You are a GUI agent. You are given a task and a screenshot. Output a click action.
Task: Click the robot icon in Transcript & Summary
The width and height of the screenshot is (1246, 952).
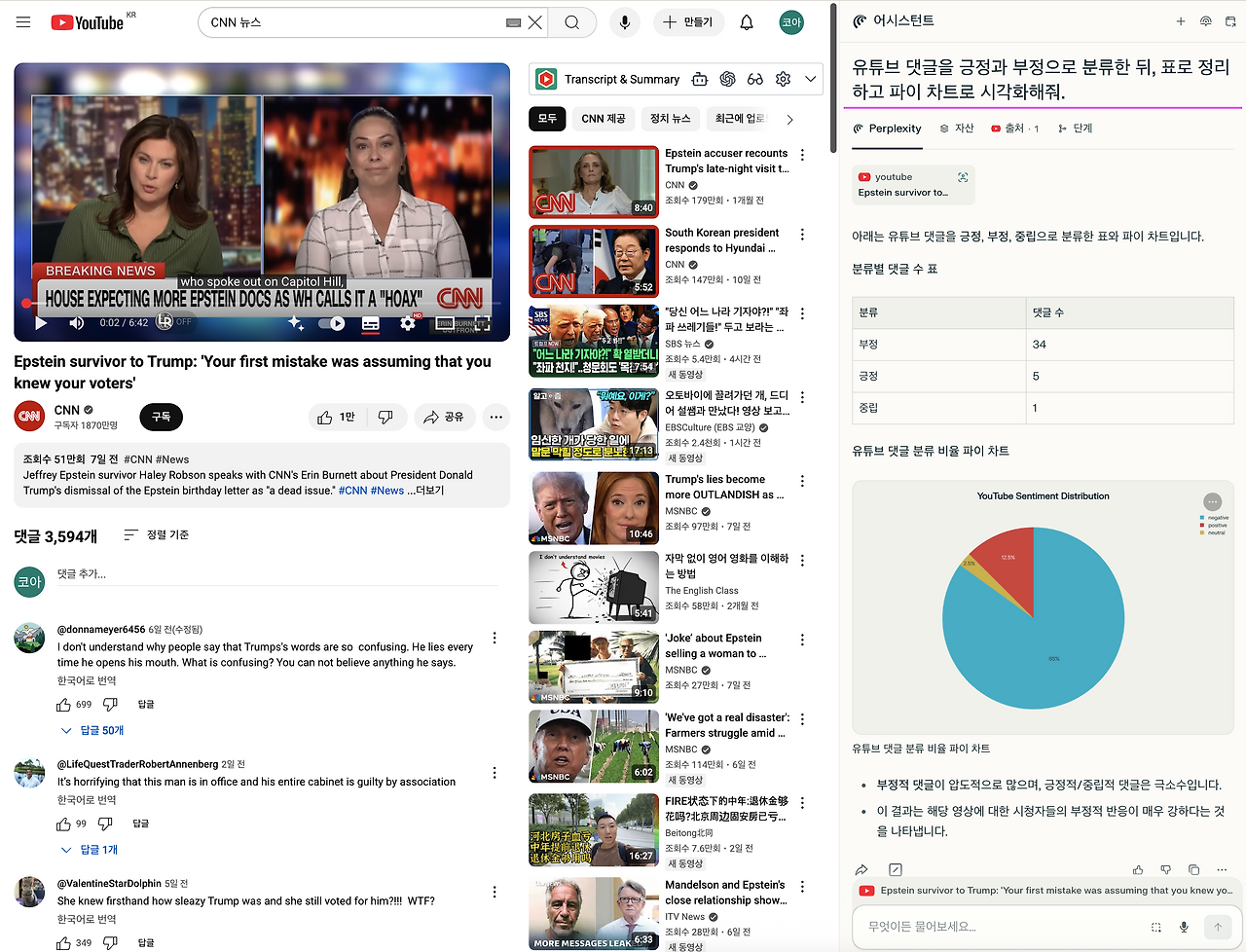tap(699, 79)
